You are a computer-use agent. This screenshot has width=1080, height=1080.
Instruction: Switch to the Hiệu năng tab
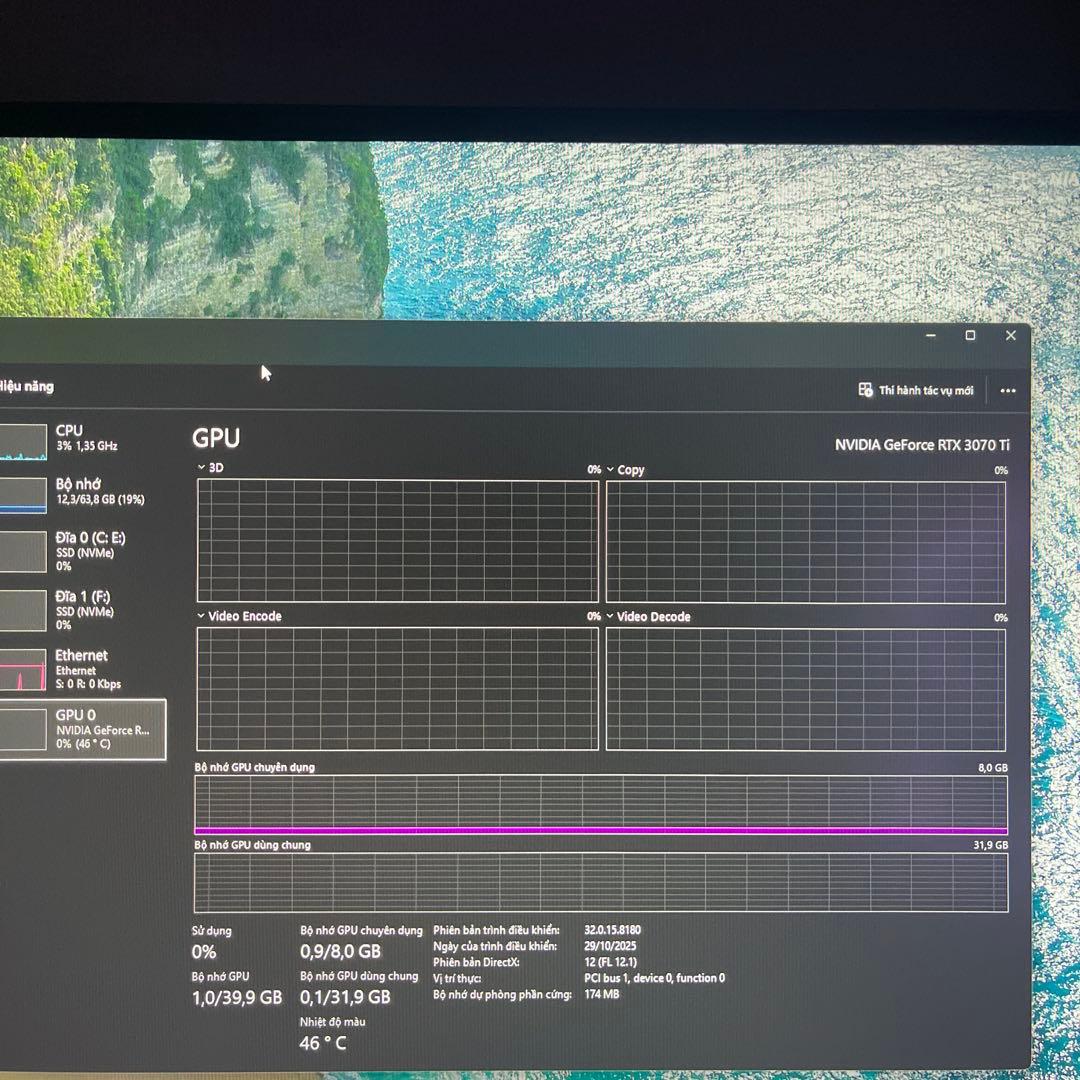point(28,387)
